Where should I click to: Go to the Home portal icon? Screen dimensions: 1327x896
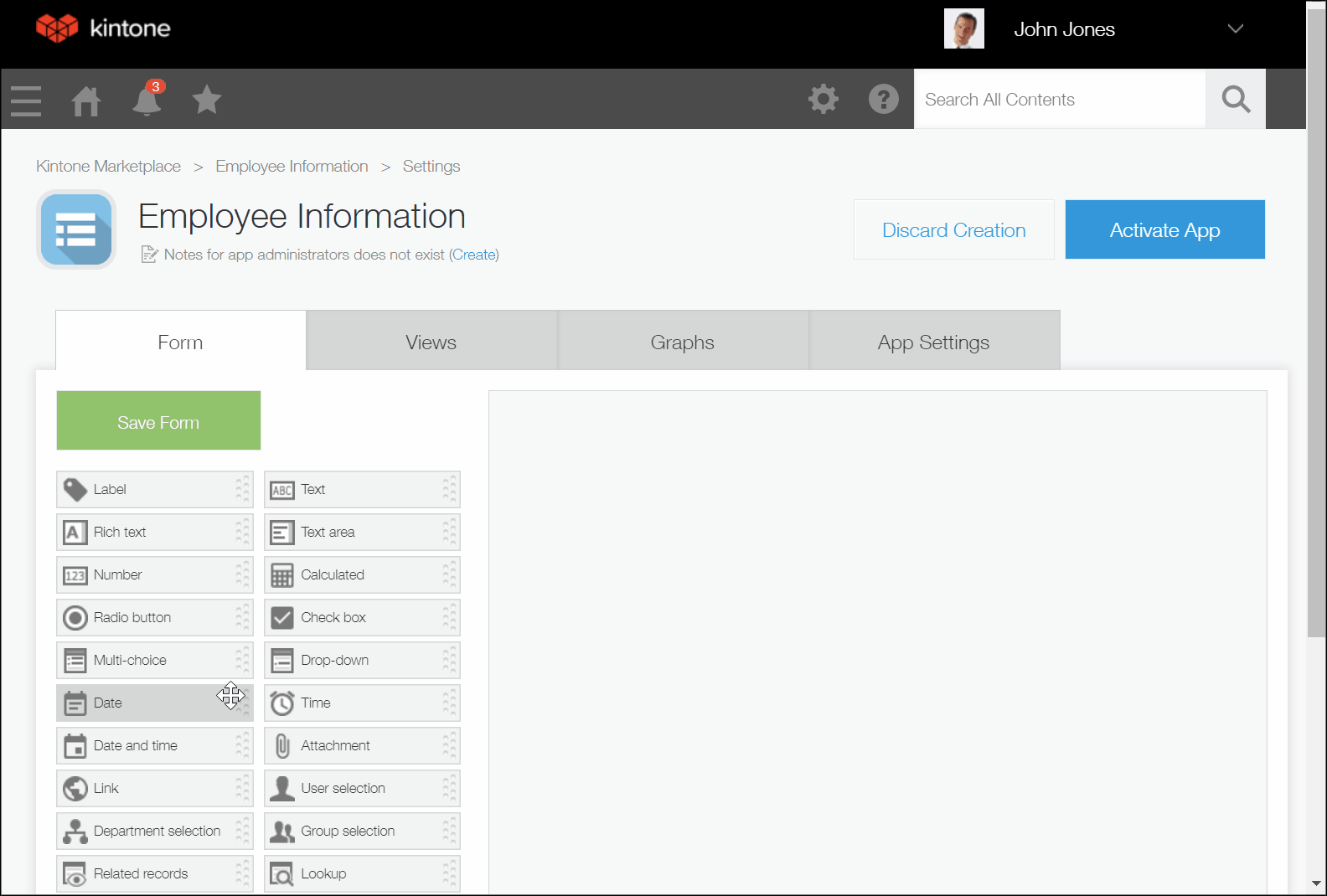tap(86, 100)
